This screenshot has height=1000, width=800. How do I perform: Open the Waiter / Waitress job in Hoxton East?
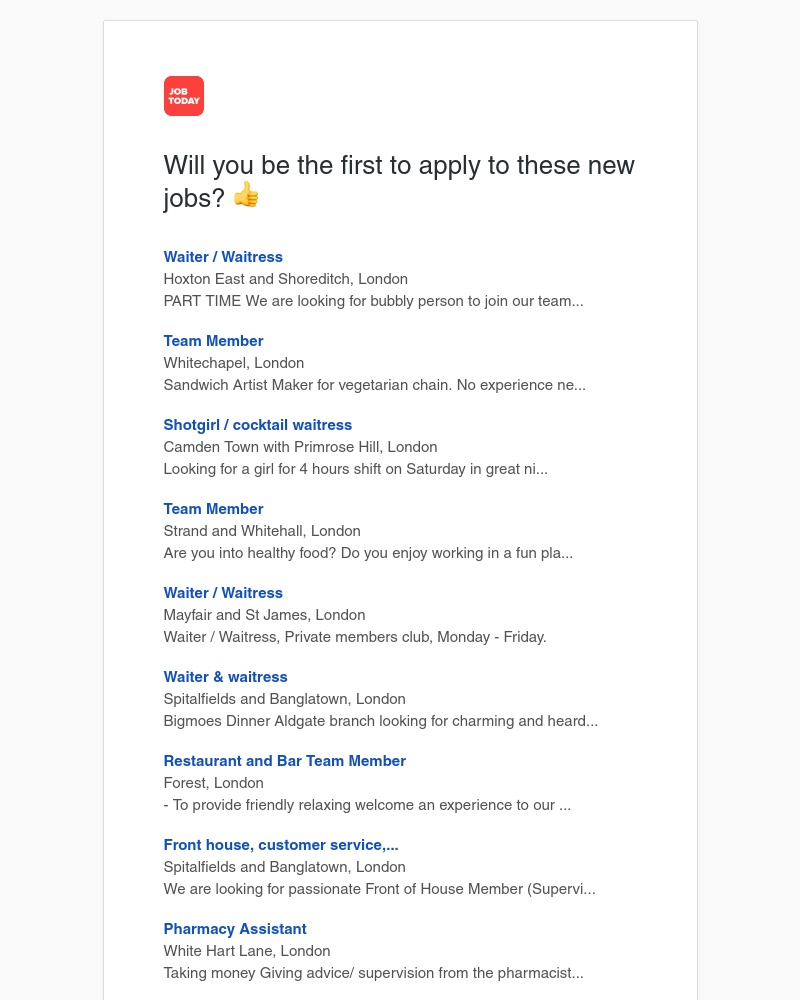(223, 257)
